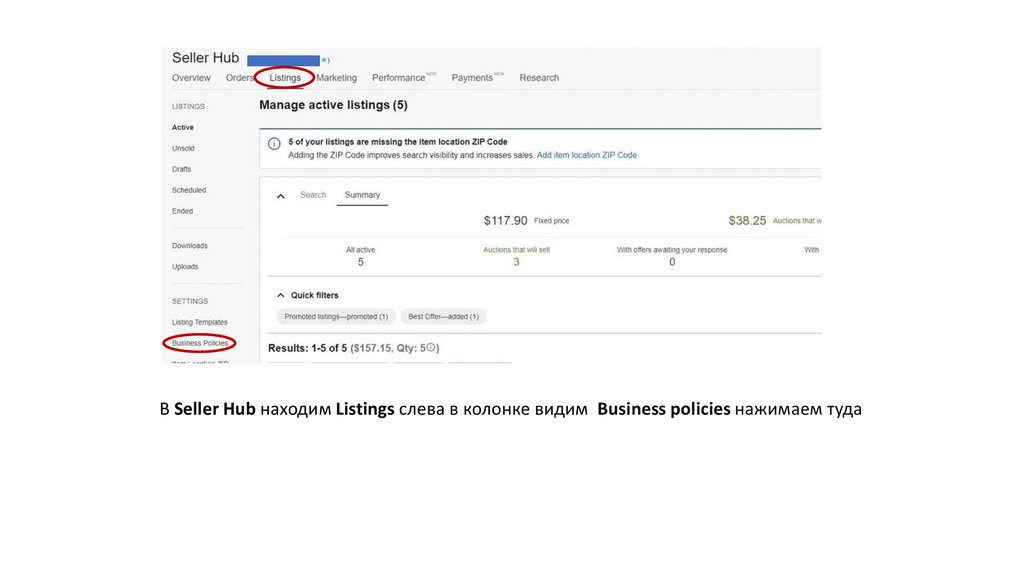
Task: Open Business Policies settings
Action: (200, 343)
